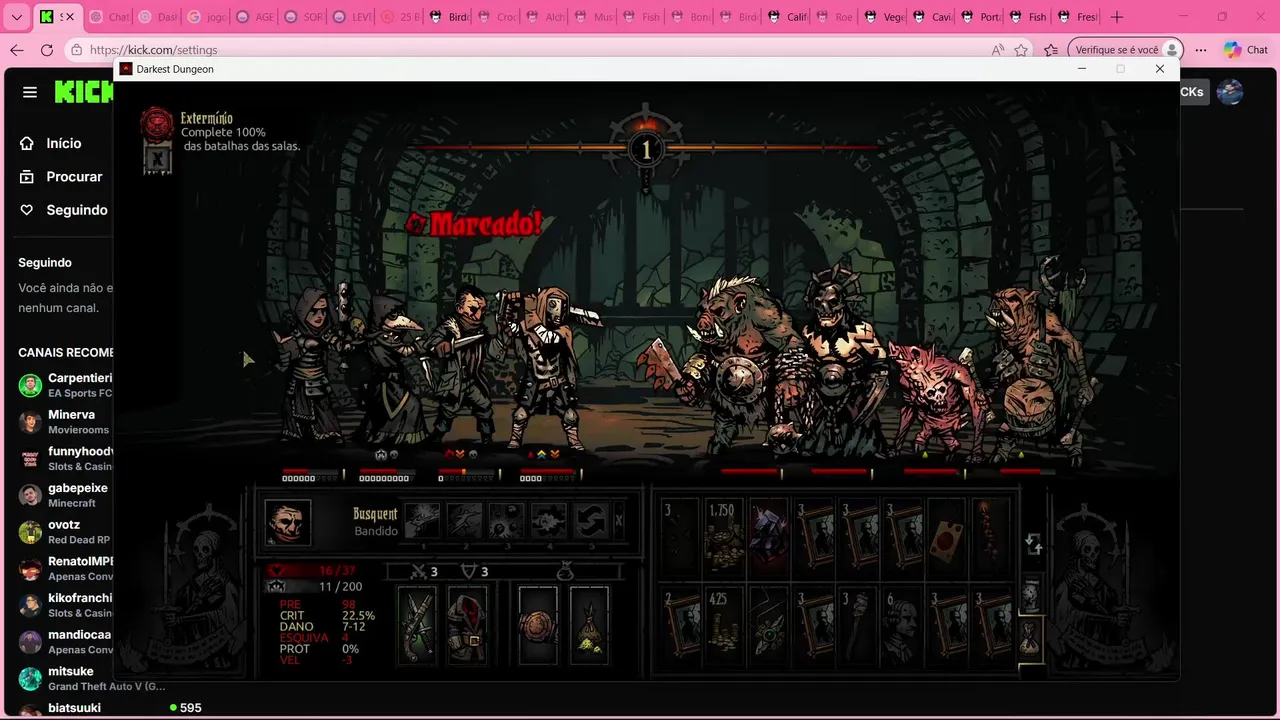This screenshot has height=720, width=1280.
Task: Go to Início in Kick sidebar
Action: tap(64, 143)
